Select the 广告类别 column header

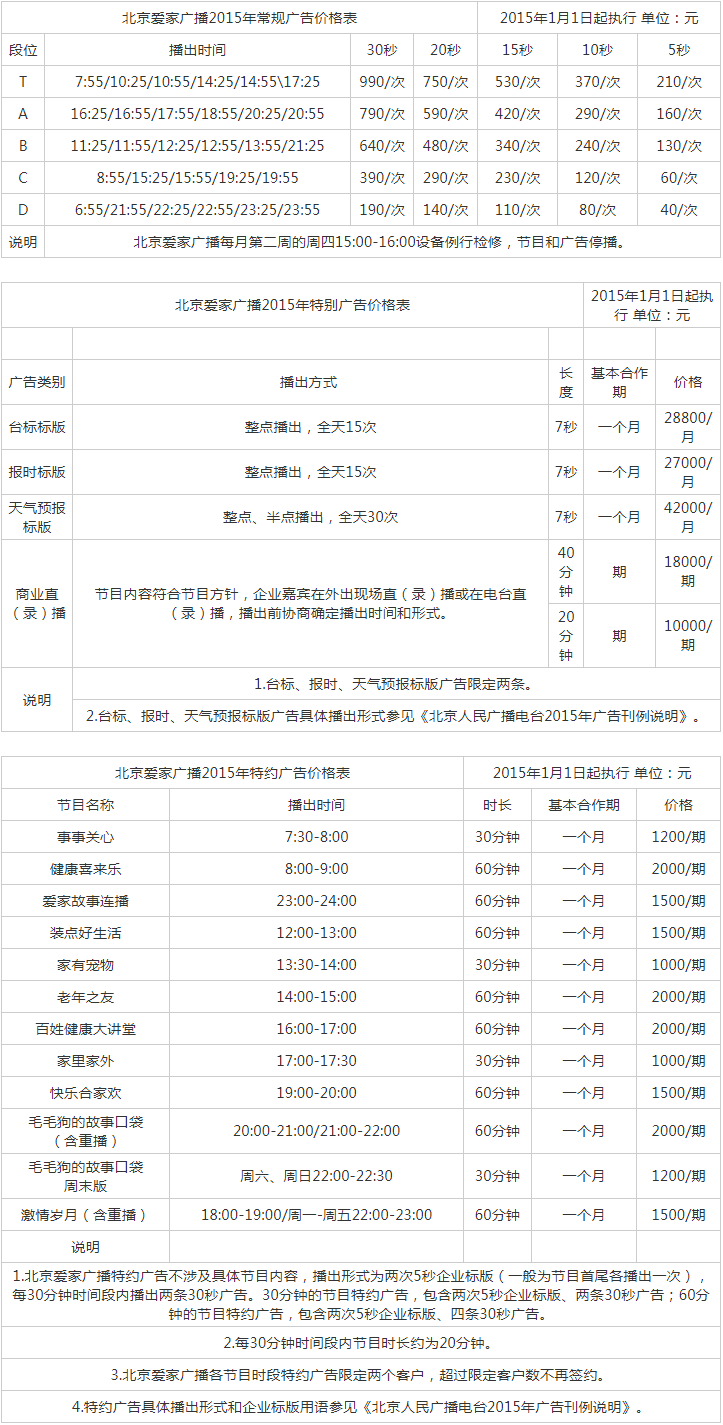(x=37, y=382)
